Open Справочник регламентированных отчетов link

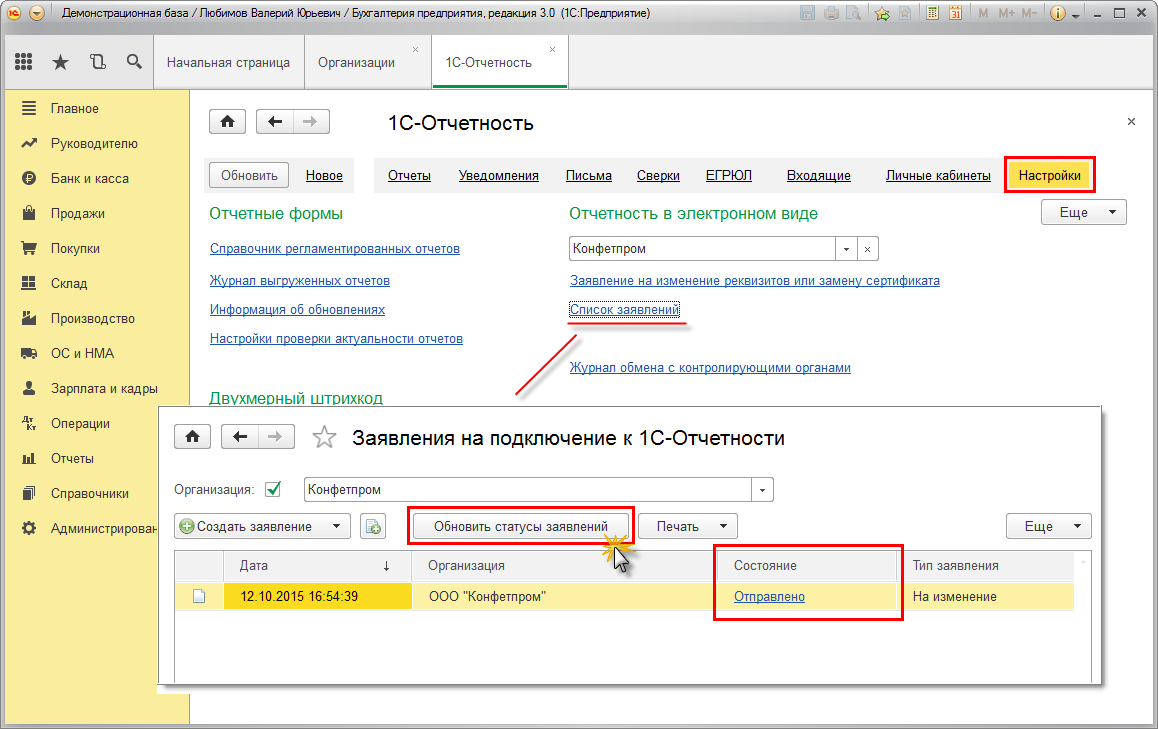(x=335, y=248)
